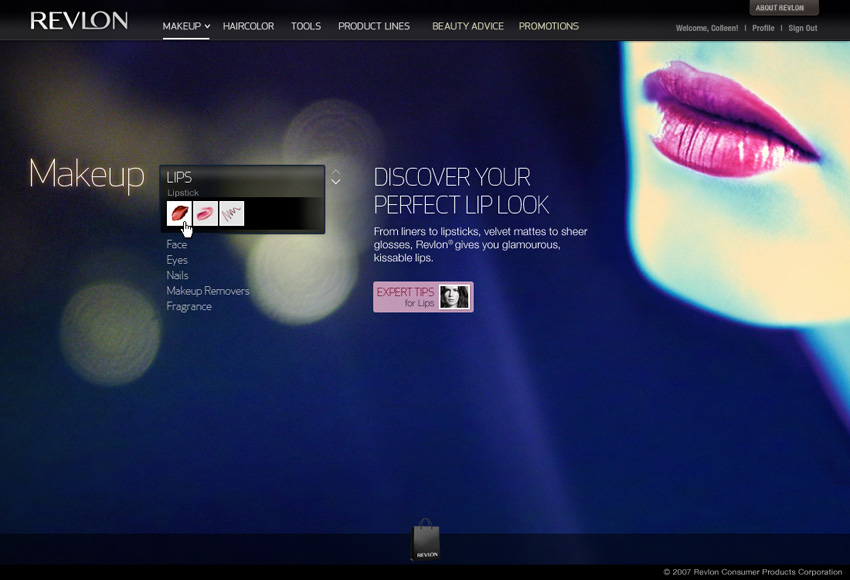Open the Promotions menu
This screenshot has width=850, height=580.
point(549,26)
